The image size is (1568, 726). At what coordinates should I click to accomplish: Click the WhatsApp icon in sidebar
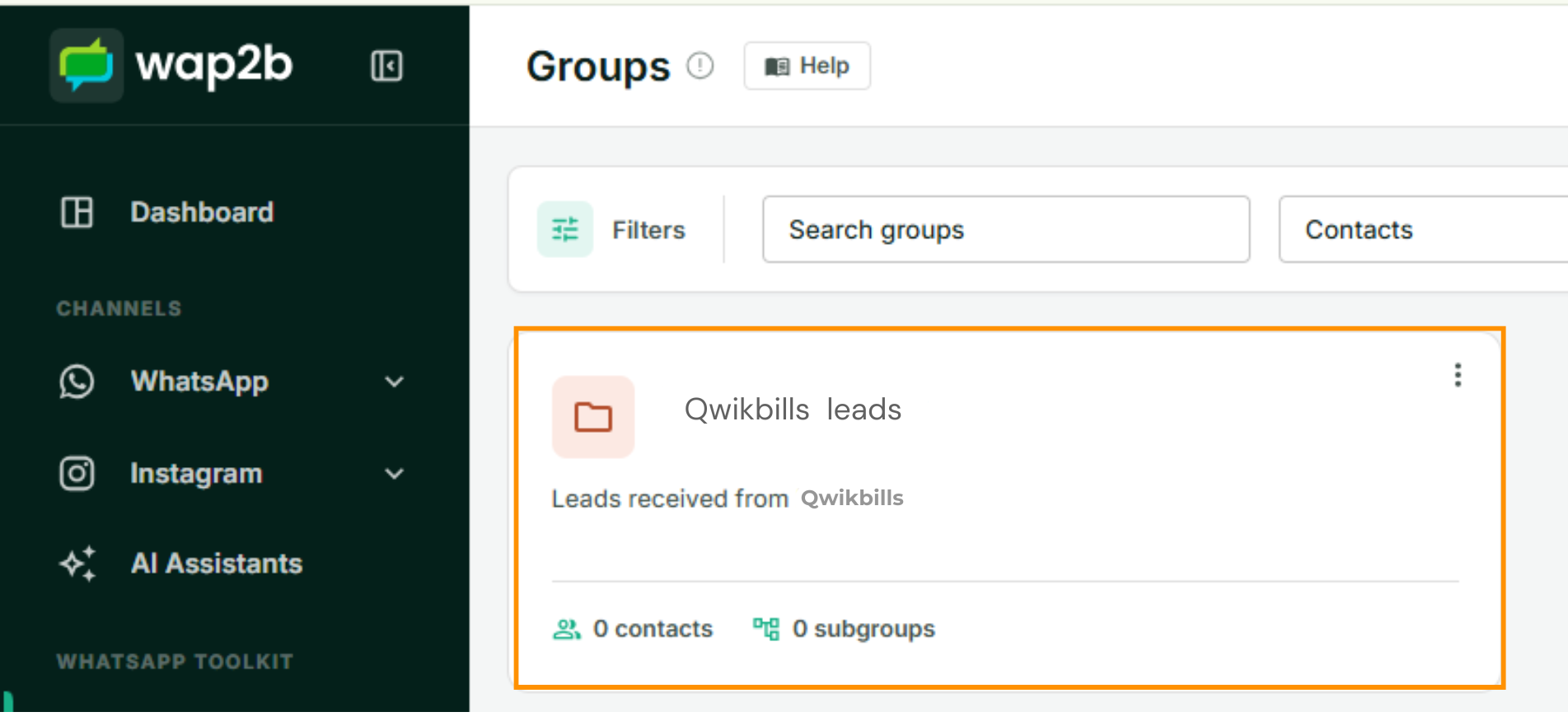click(x=77, y=382)
